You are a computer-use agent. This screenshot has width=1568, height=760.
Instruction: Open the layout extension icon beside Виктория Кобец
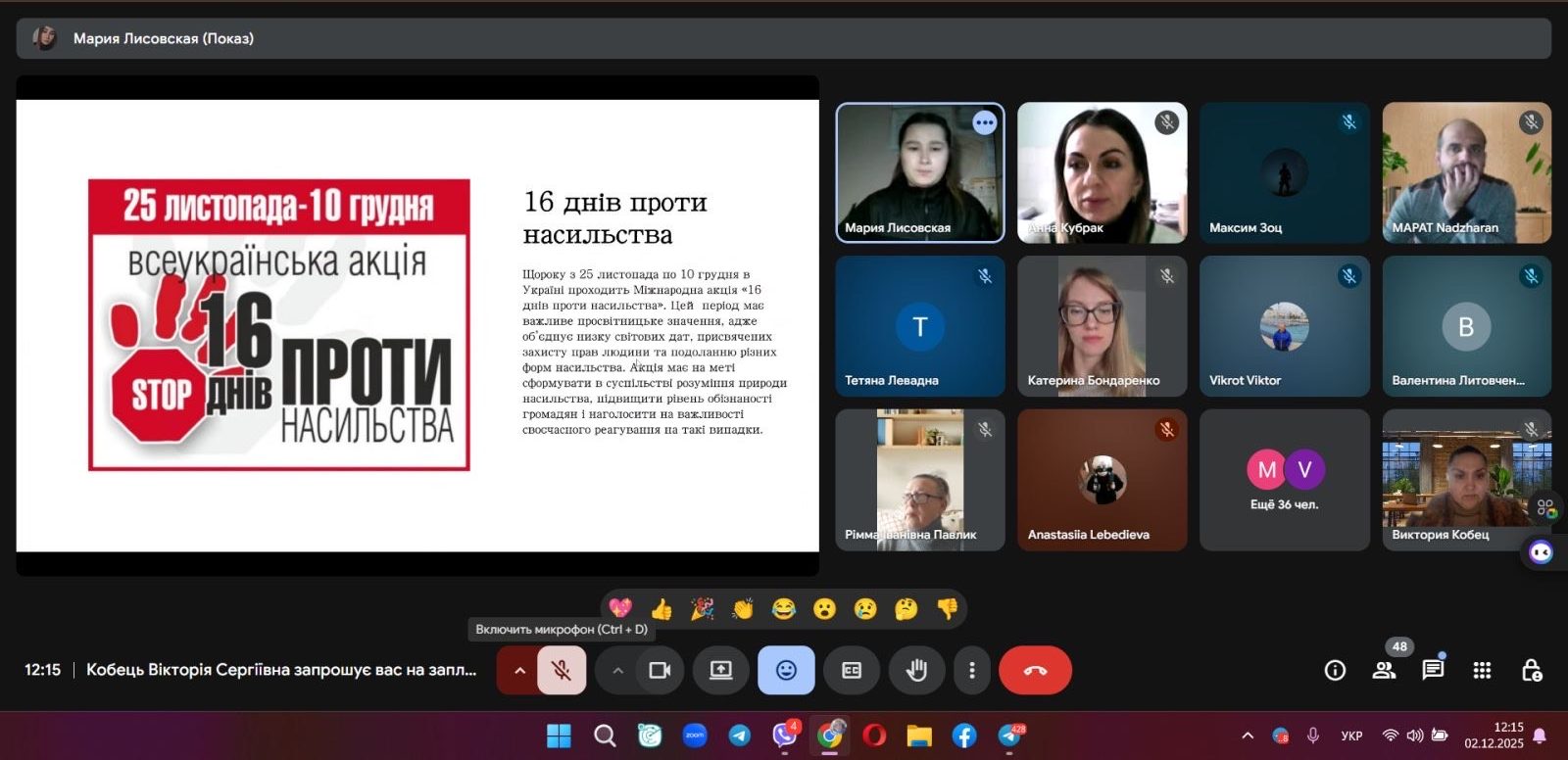(1545, 507)
